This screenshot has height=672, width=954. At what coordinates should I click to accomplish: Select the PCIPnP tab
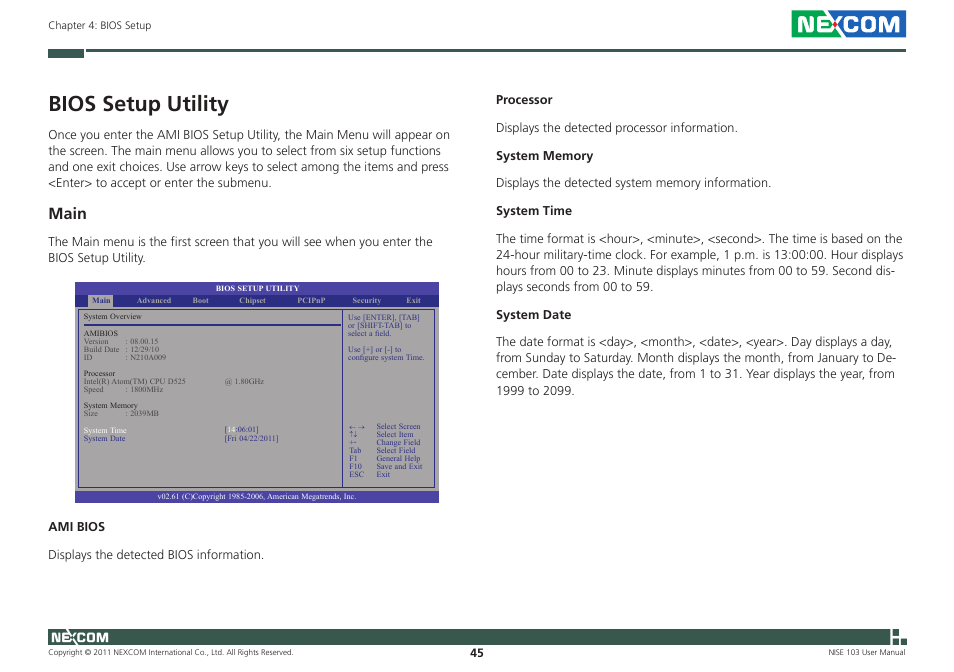pos(312,300)
